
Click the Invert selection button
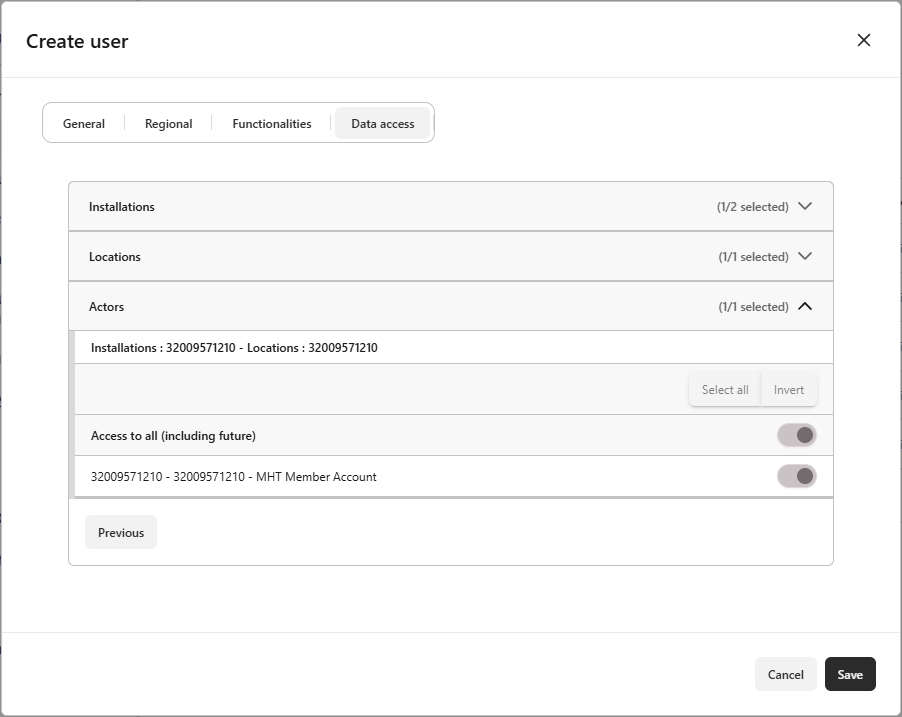point(789,390)
